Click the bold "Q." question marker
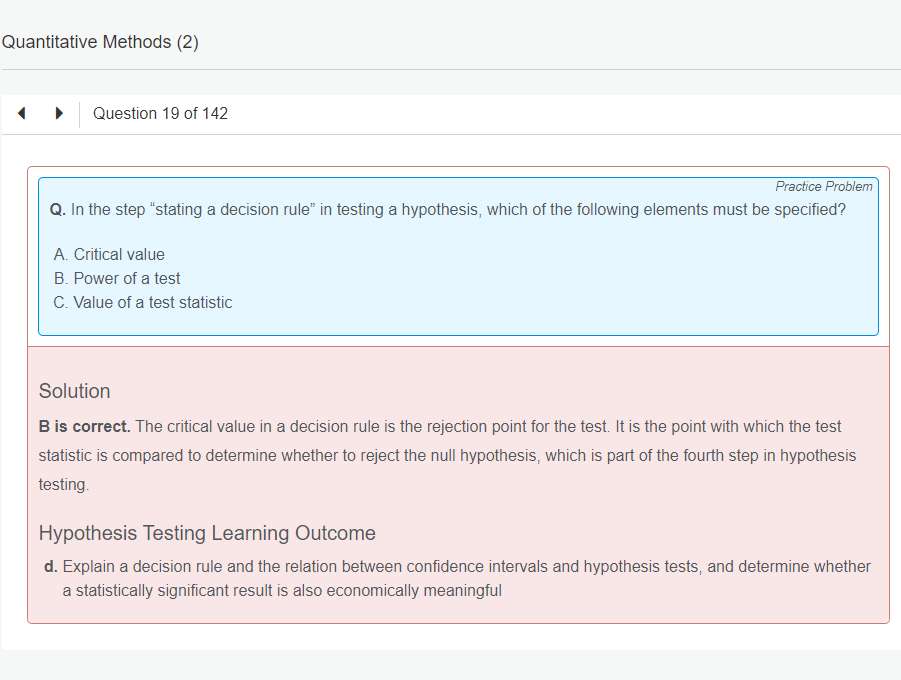This screenshot has height=680, width=901. pos(57,210)
